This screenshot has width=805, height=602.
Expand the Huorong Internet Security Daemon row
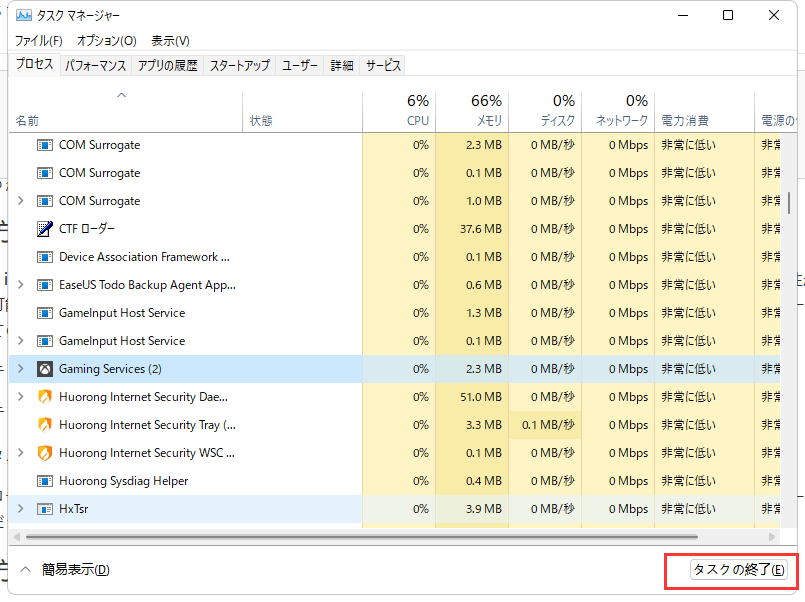coord(20,397)
